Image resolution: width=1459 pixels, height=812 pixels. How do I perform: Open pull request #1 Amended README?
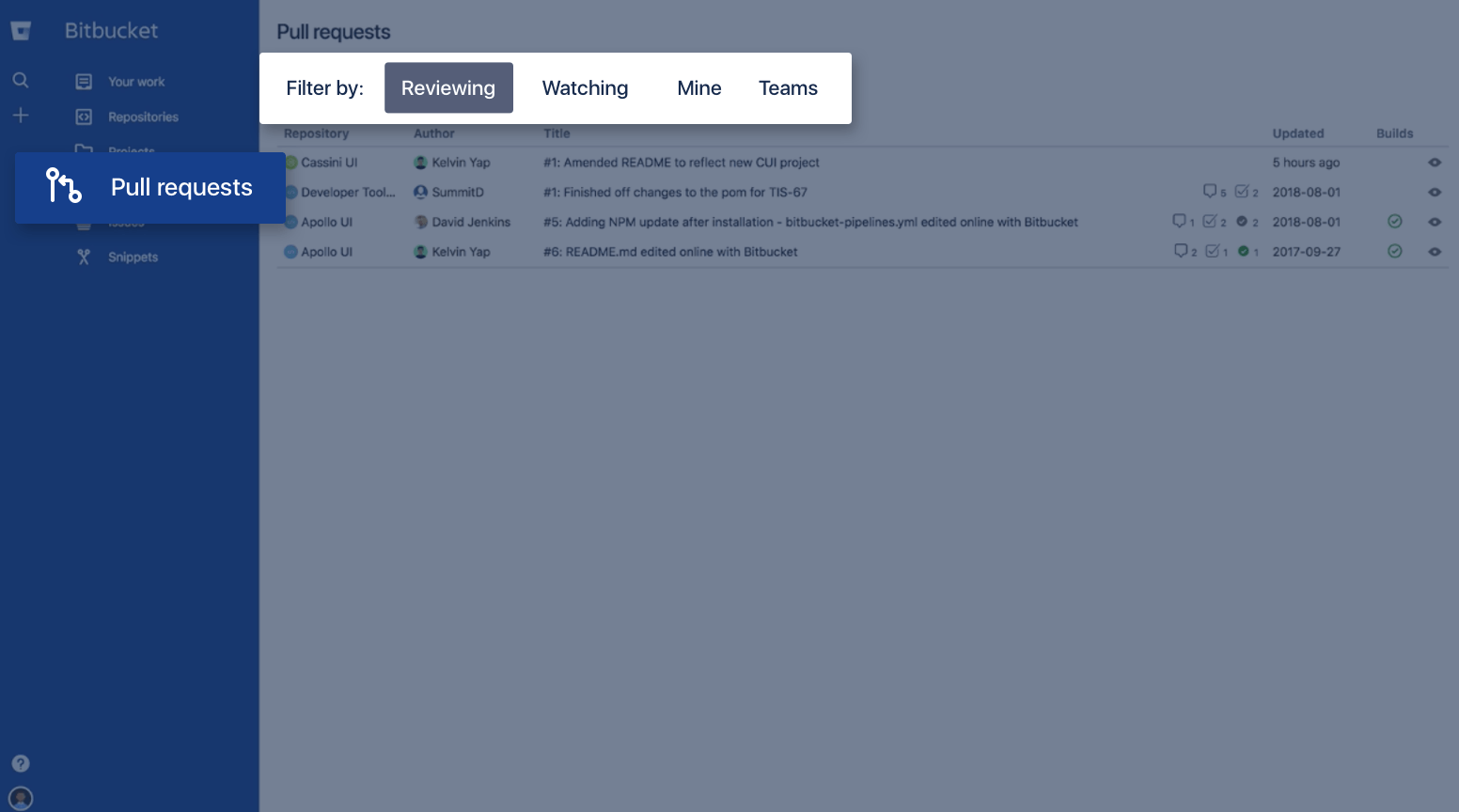[x=681, y=162]
